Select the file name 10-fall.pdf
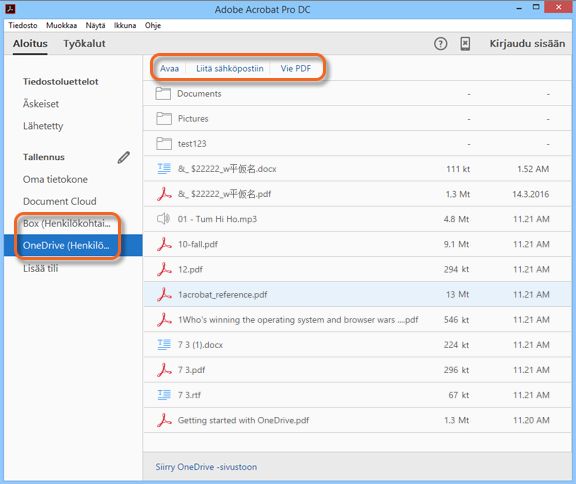The image size is (576, 484). 198,244
